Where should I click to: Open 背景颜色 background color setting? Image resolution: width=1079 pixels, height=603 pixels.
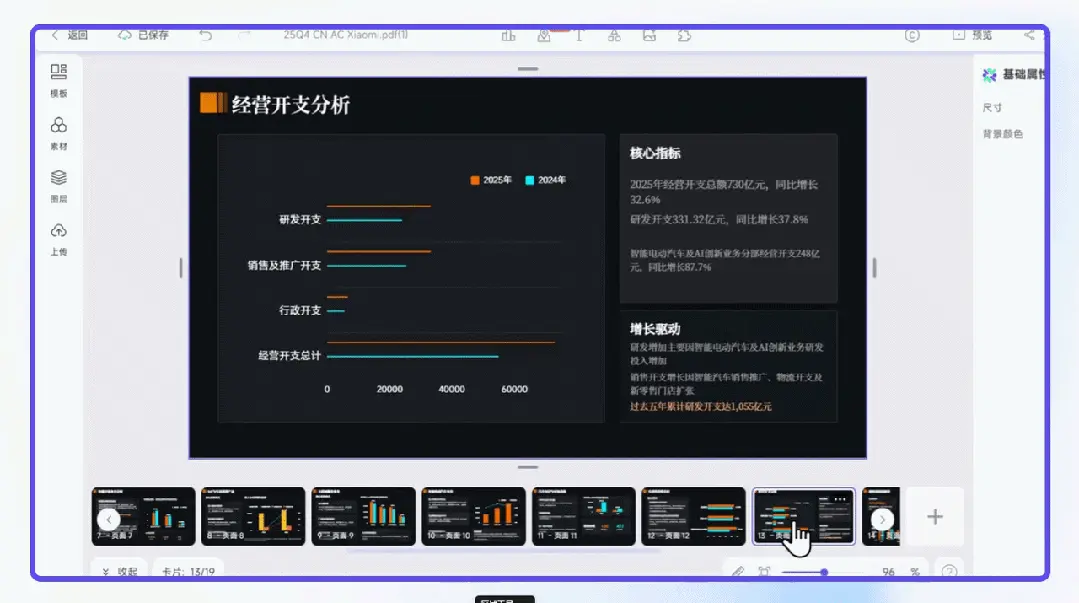click(x=1002, y=133)
